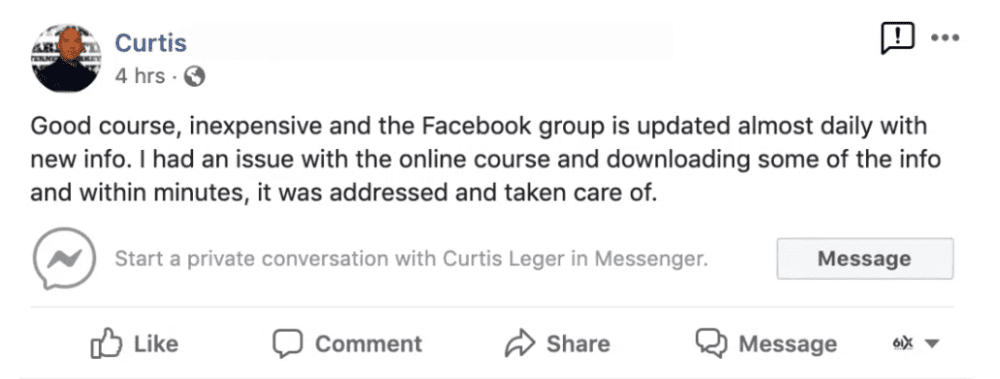
Task: Open the three-dot post options menu
Action: 945,38
